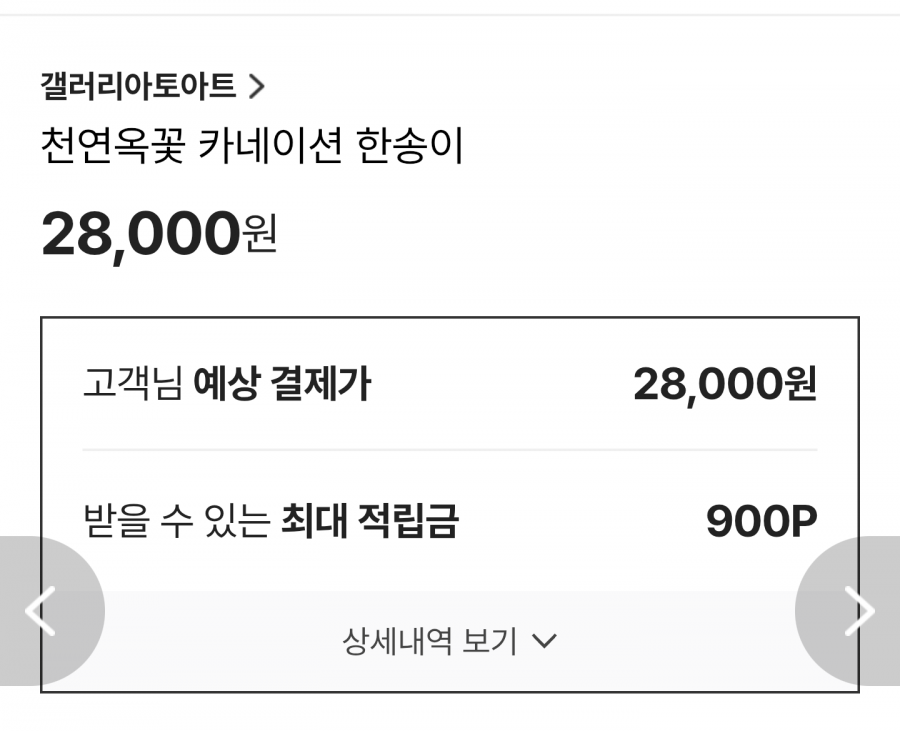Click the word 천연옥꽃 in the product title
900x731 pixels.
pos(113,148)
